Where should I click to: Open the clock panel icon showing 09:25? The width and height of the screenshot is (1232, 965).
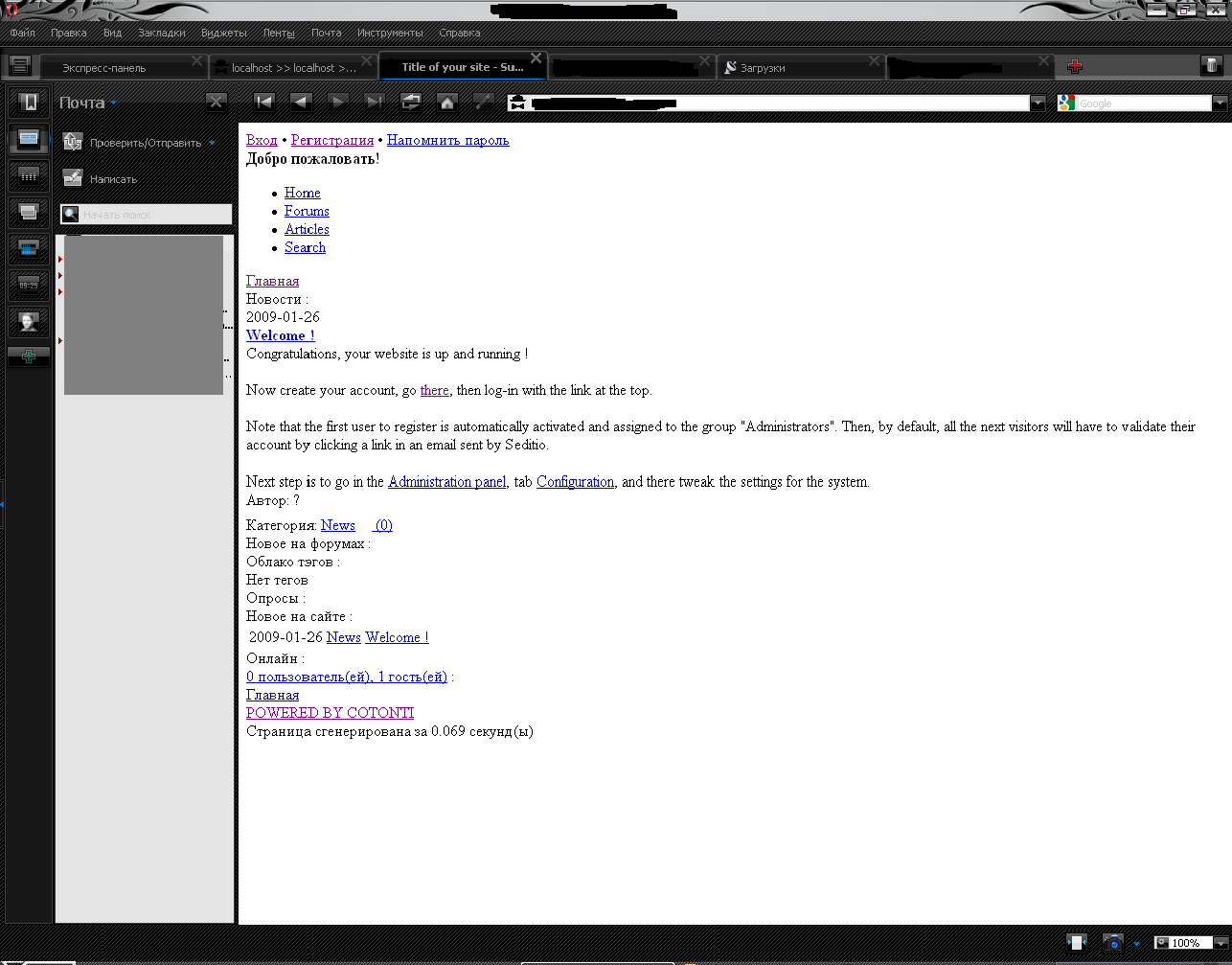click(29, 285)
